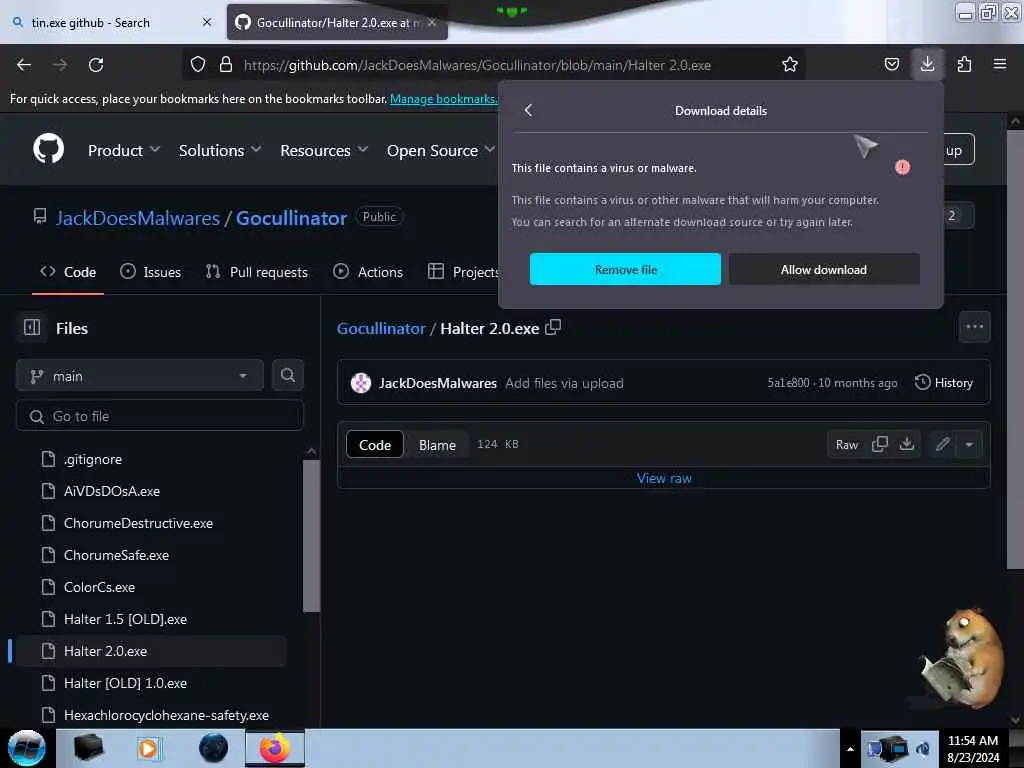Expand the Solutions menu
1024x768 pixels.
(x=220, y=150)
